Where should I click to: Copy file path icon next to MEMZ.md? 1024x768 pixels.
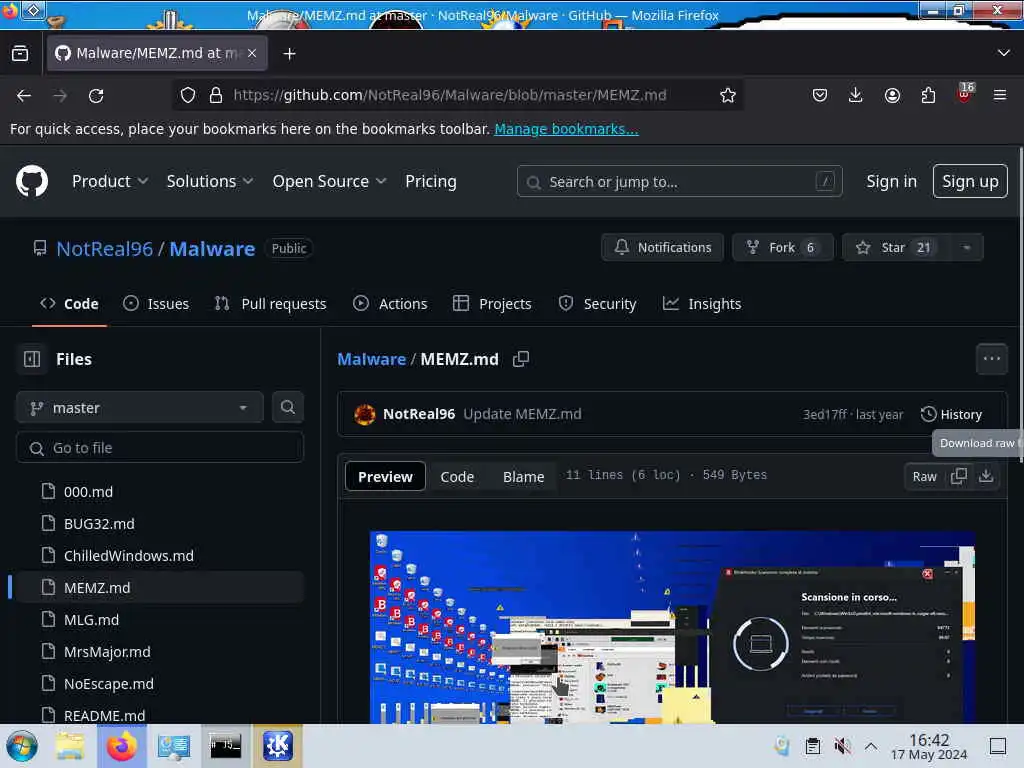click(520, 359)
